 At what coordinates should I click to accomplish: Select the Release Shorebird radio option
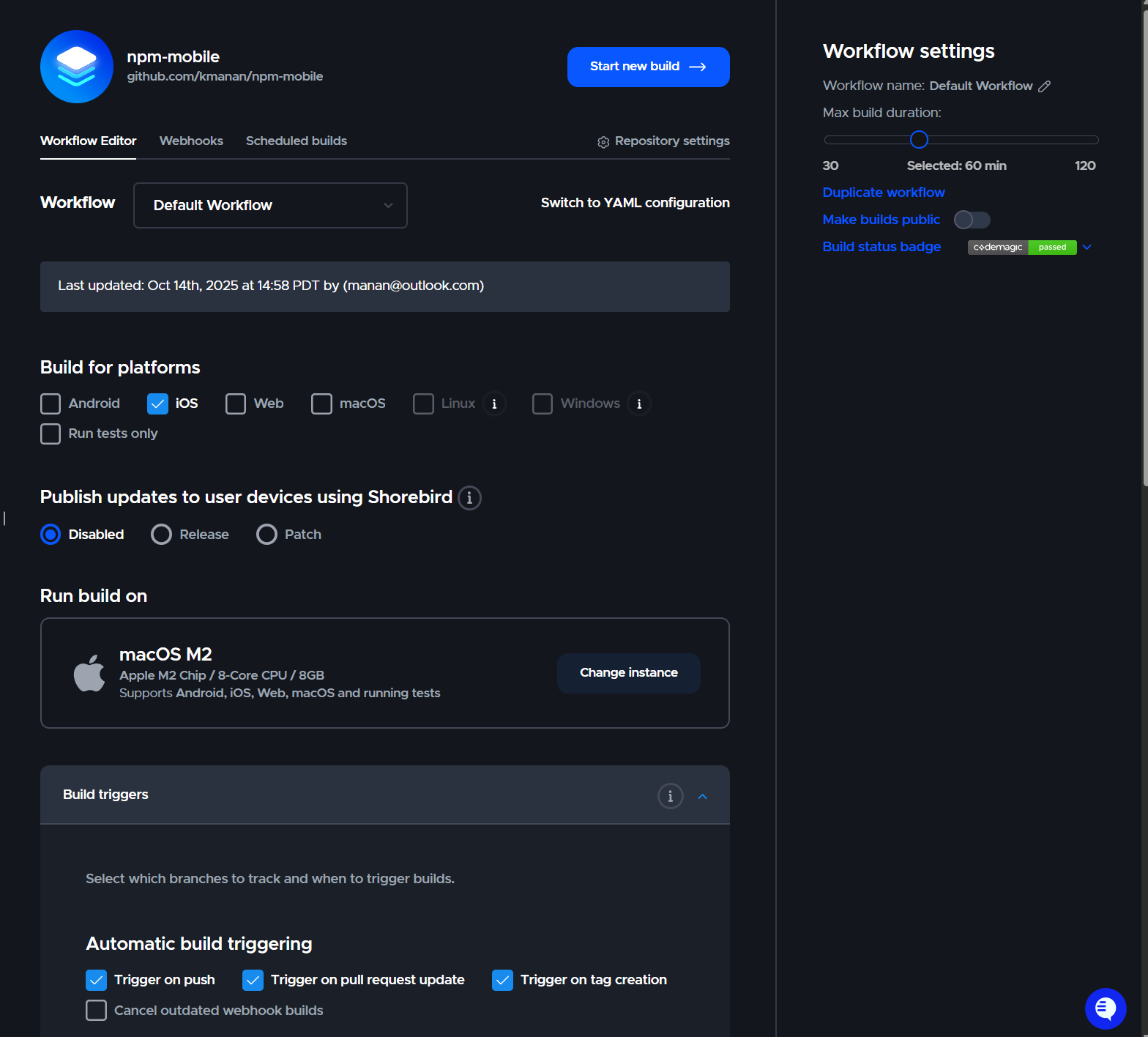161,535
